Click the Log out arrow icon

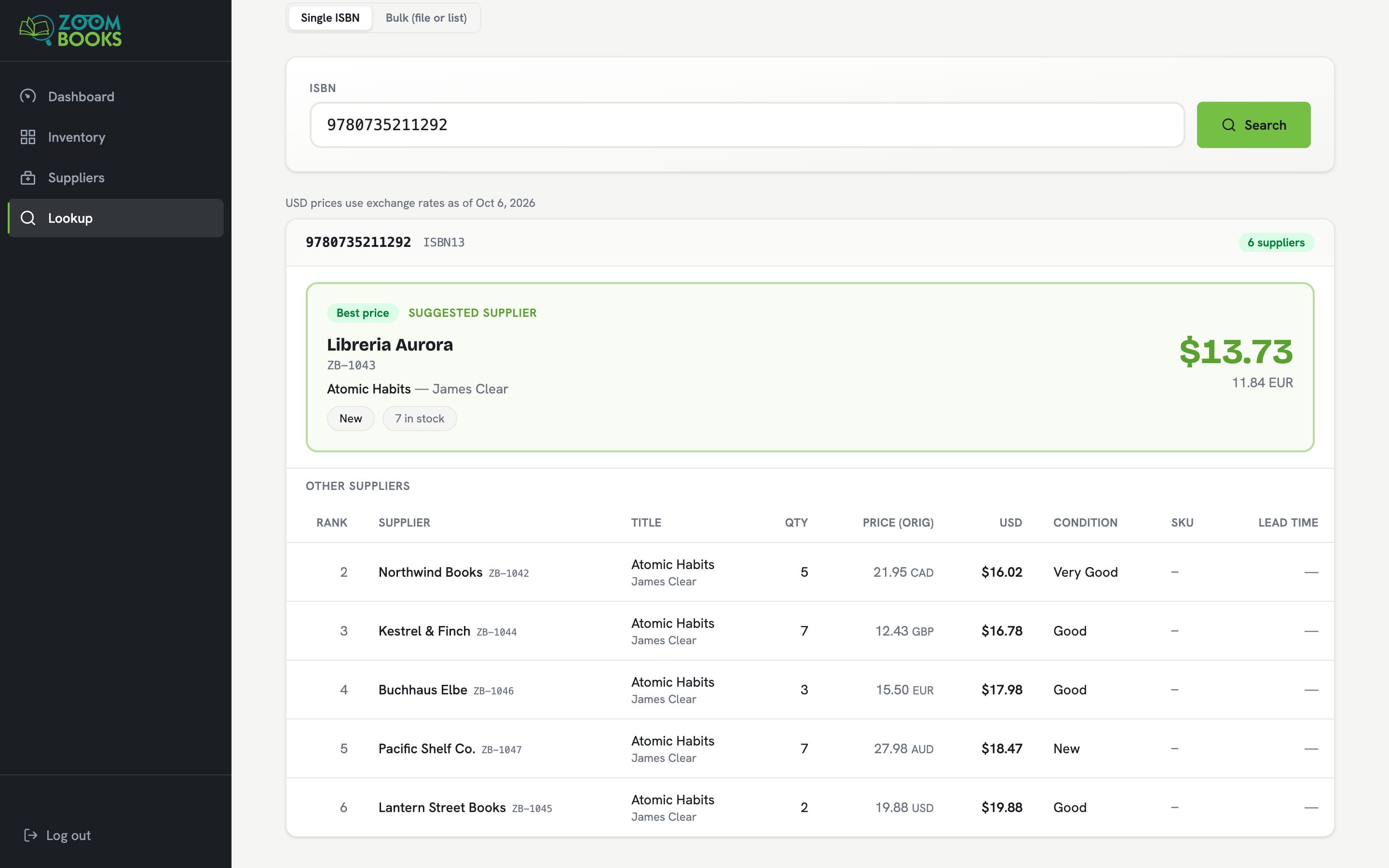point(30,835)
